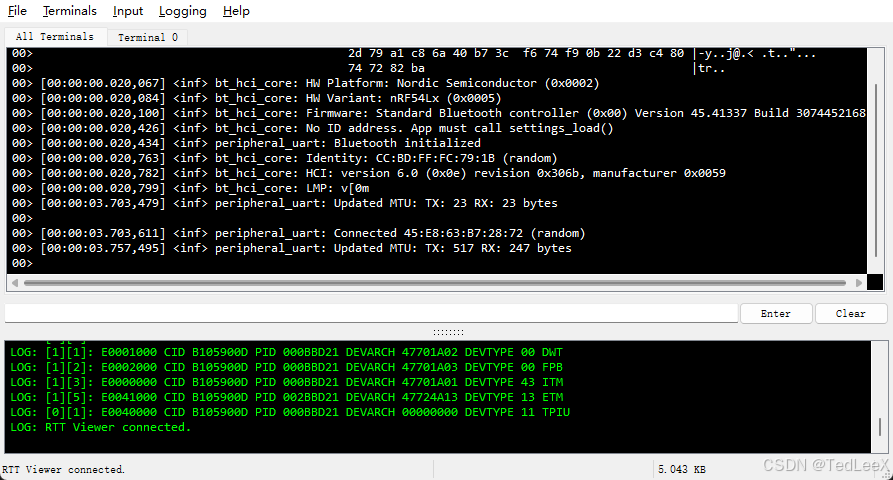893x480 pixels.
Task: Click the FPB log entry E0002000
Action: (x=286, y=367)
